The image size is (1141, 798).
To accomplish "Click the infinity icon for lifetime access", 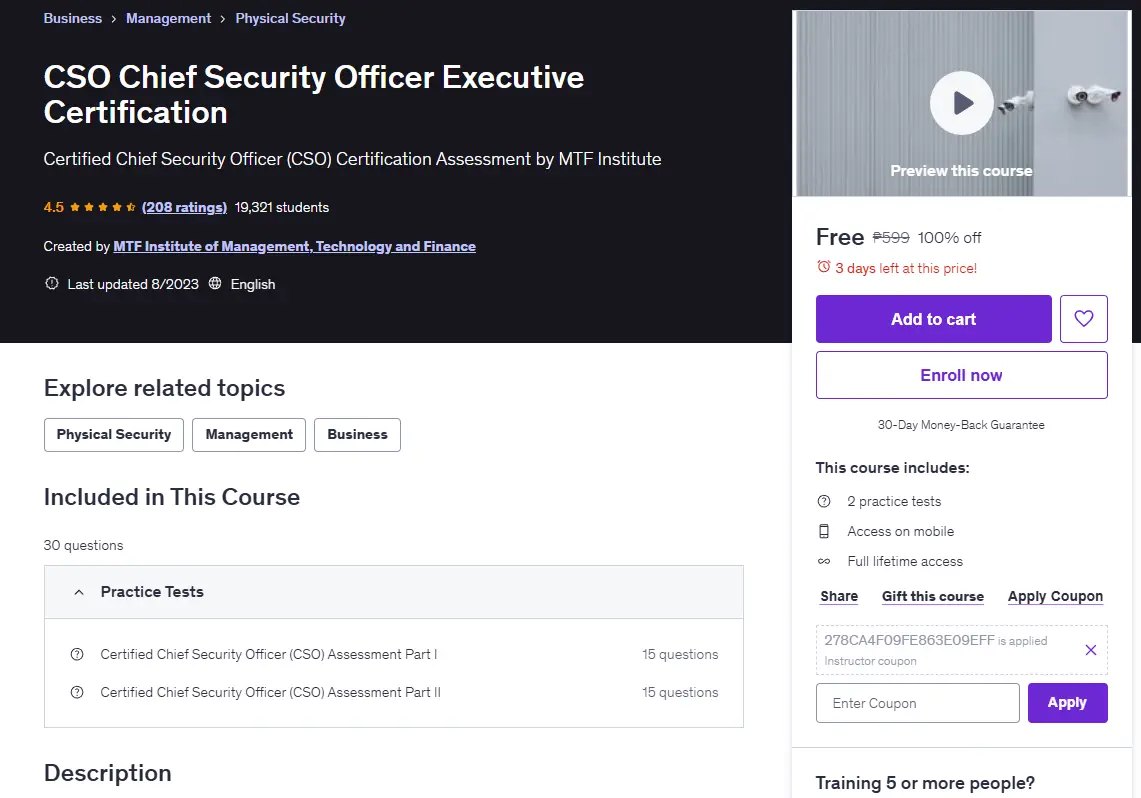I will pyautogui.click(x=824, y=561).
